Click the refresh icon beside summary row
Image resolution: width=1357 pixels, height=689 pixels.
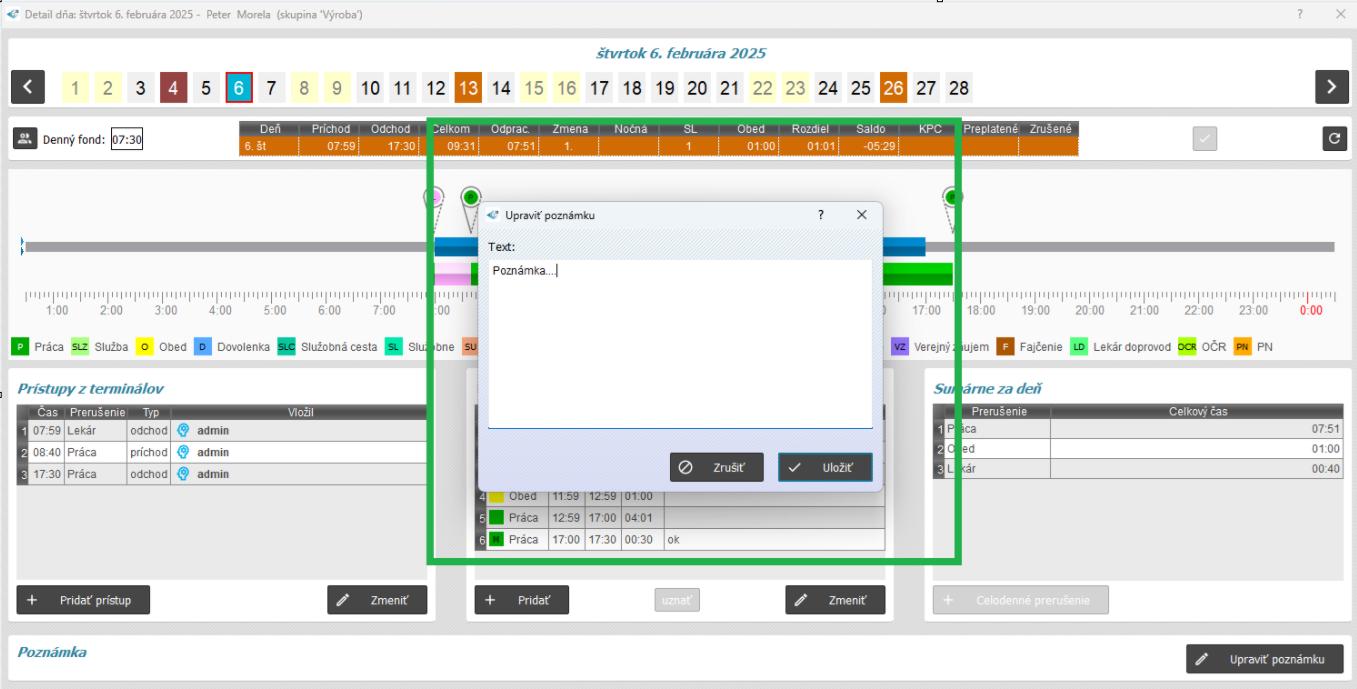(1334, 140)
